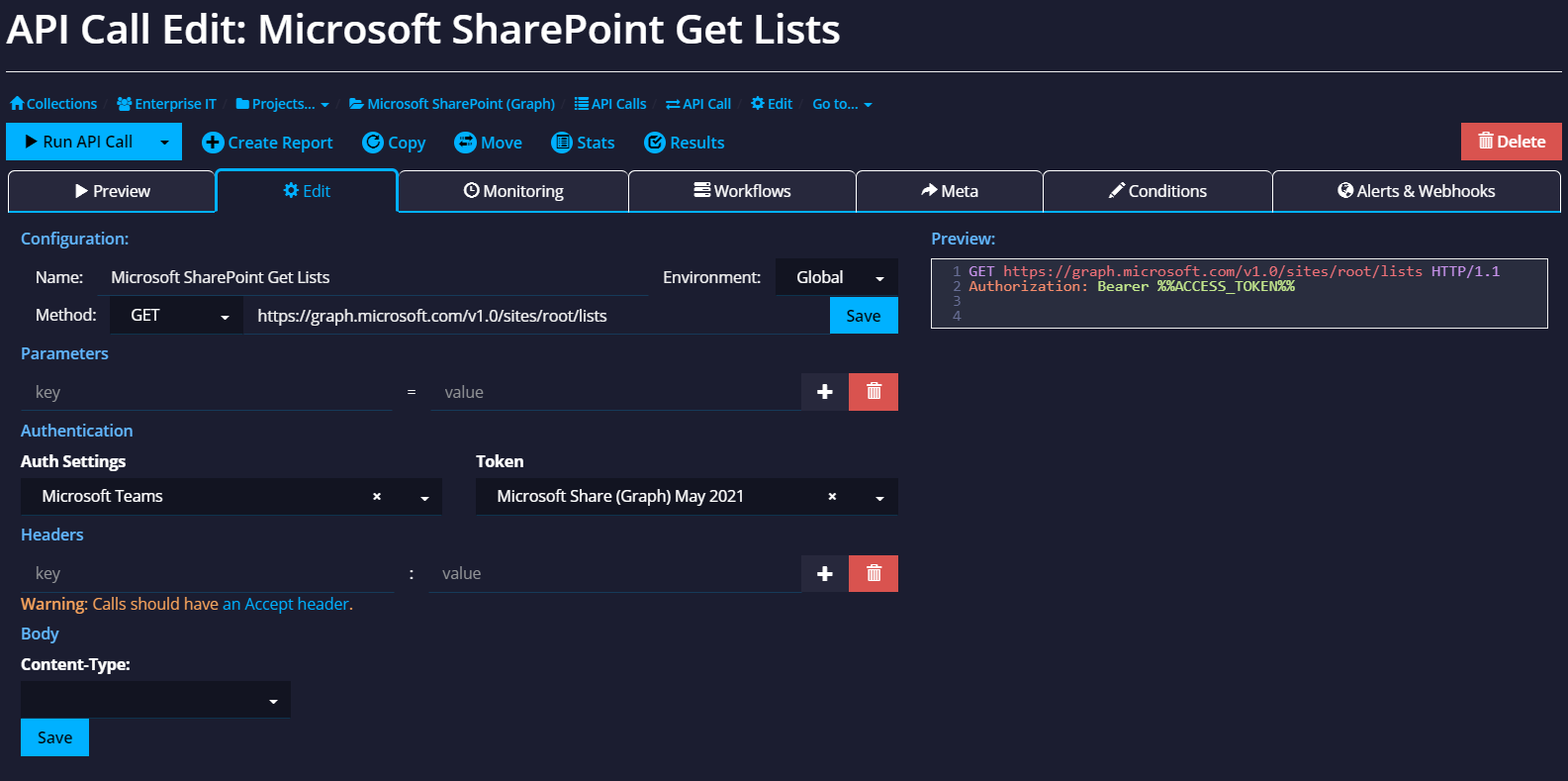Screen dimensions: 1568x781
Task: Click the Parameters key input field
Action: [206, 392]
